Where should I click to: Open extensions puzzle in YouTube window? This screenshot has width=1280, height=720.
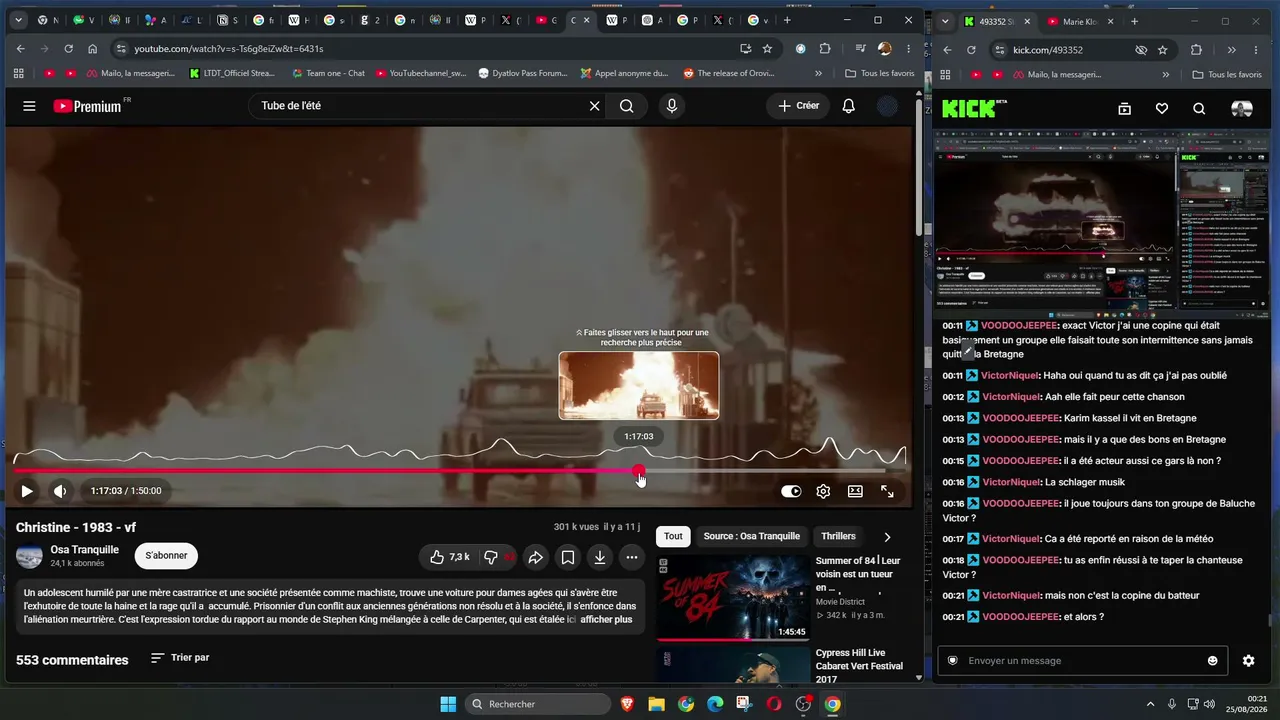(825, 49)
